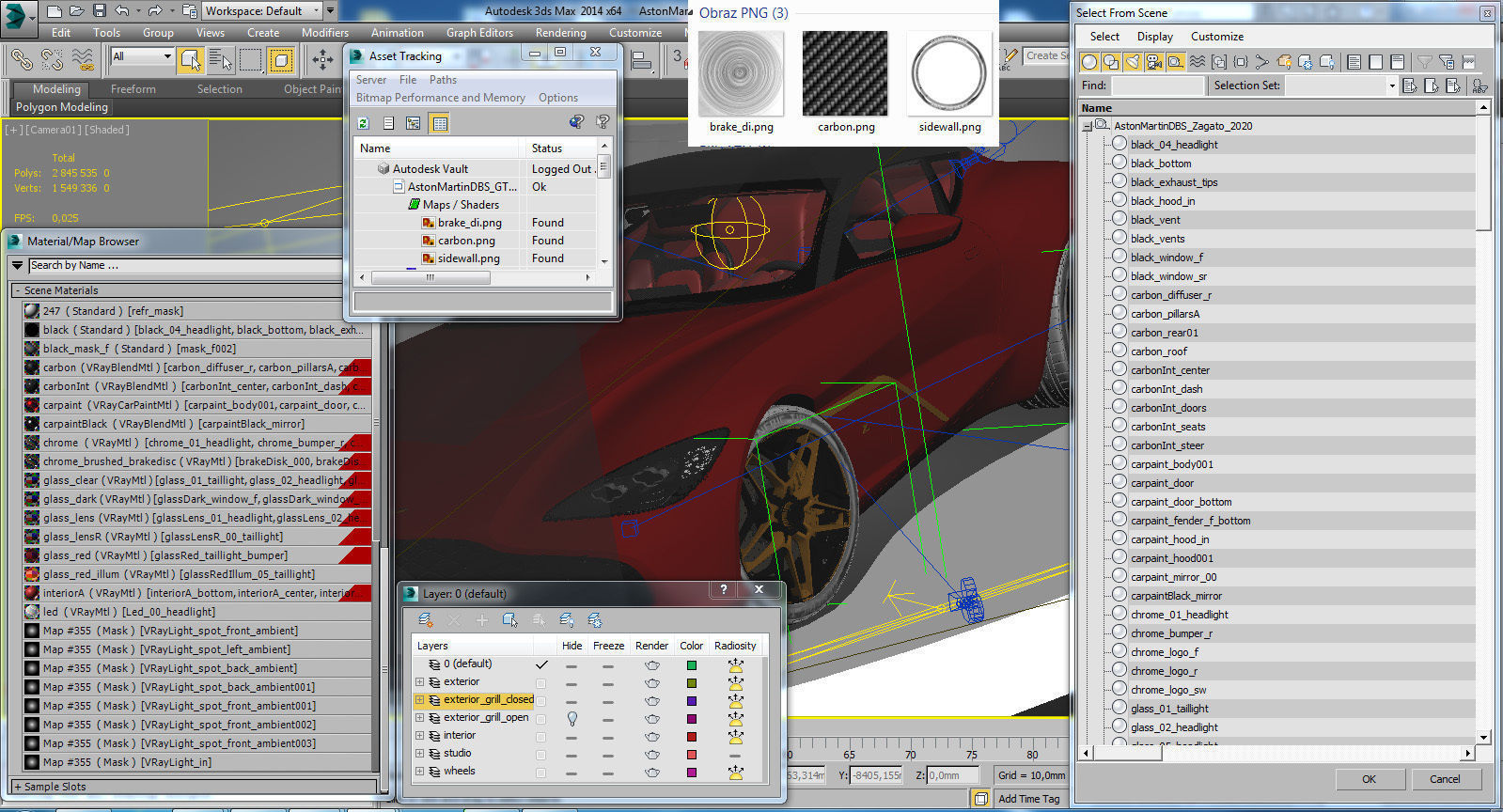Click Select All icon in Select From Scene
Viewport: 1503px width, 812px height.
click(1354, 62)
